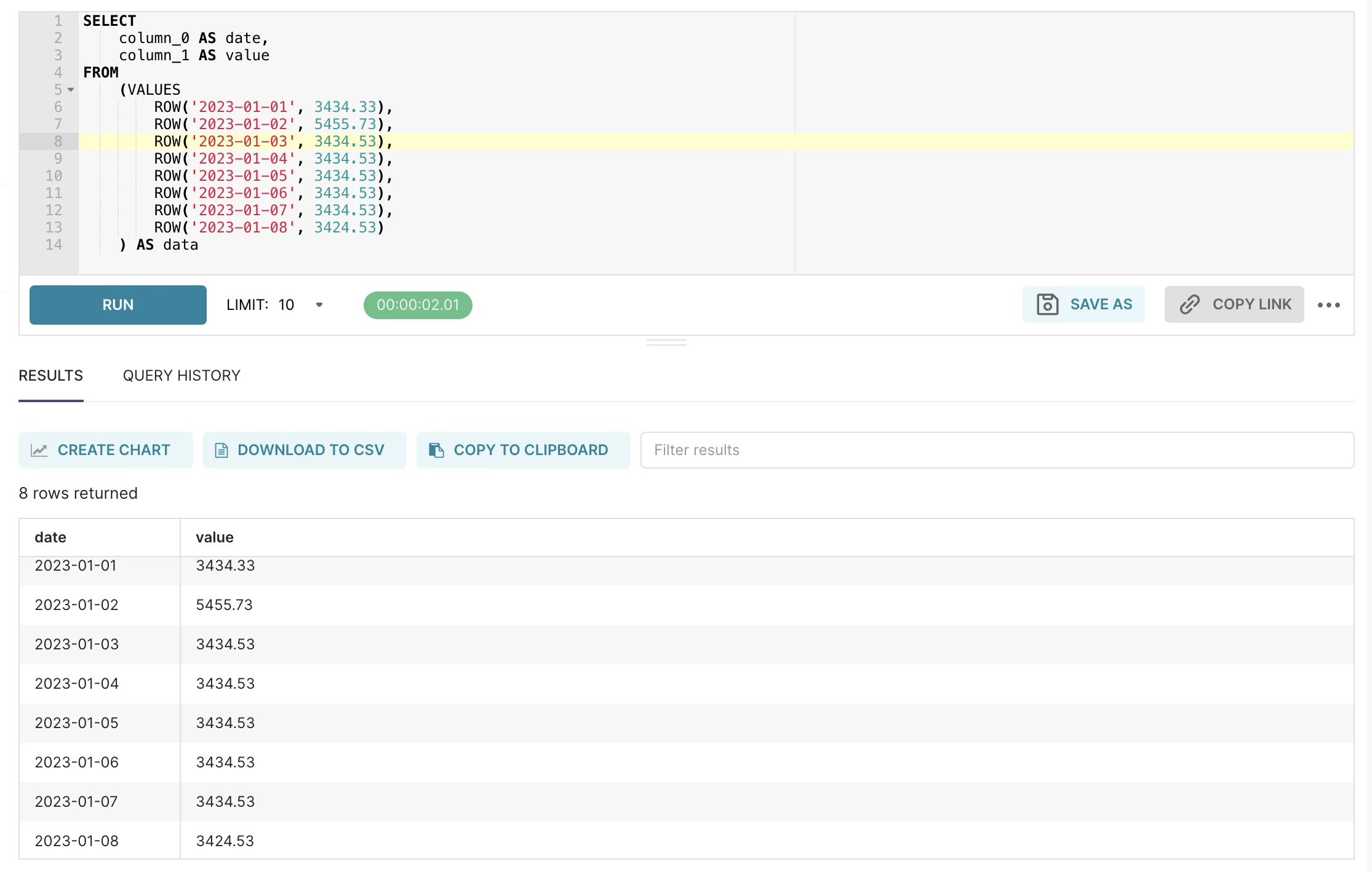Run the SQL query
The image size is (1372, 872).
[x=118, y=304]
